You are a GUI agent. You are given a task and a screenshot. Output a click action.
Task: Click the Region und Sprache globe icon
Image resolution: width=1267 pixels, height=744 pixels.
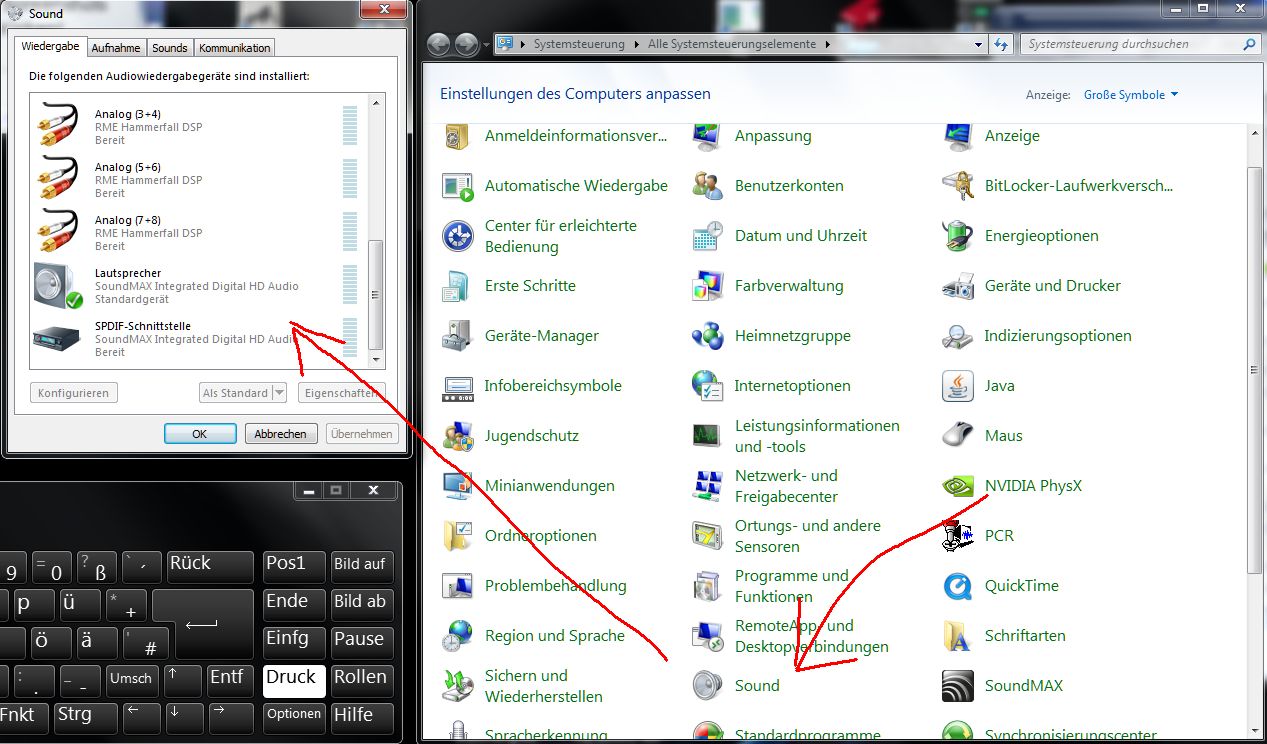click(x=458, y=636)
